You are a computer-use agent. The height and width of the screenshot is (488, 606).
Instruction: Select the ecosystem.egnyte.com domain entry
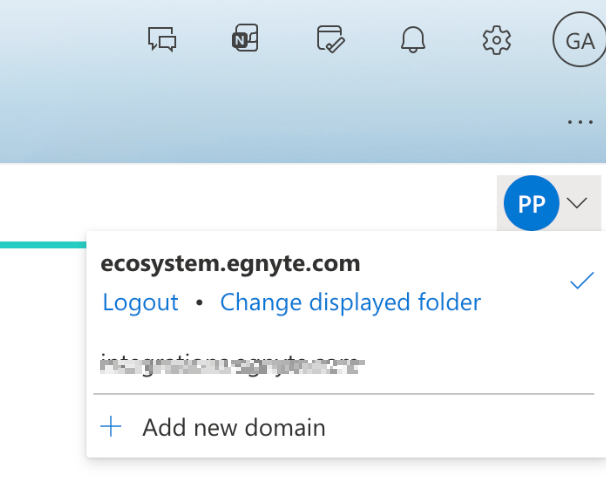[x=230, y=265]
